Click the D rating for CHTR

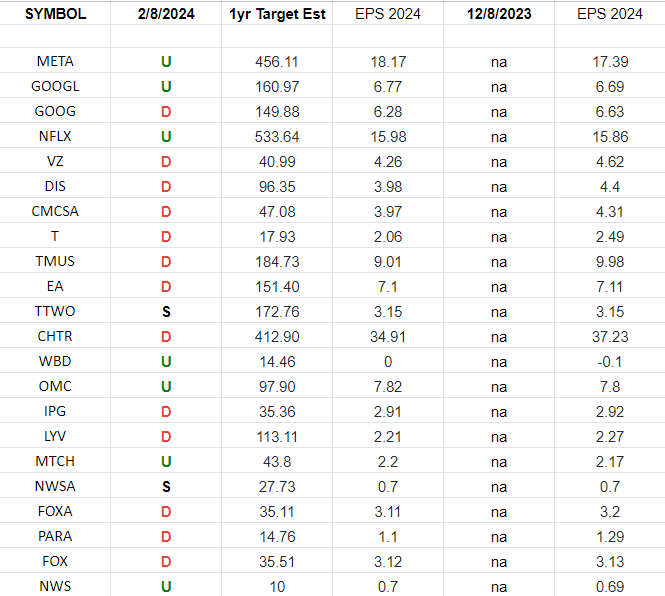point(166,337)
